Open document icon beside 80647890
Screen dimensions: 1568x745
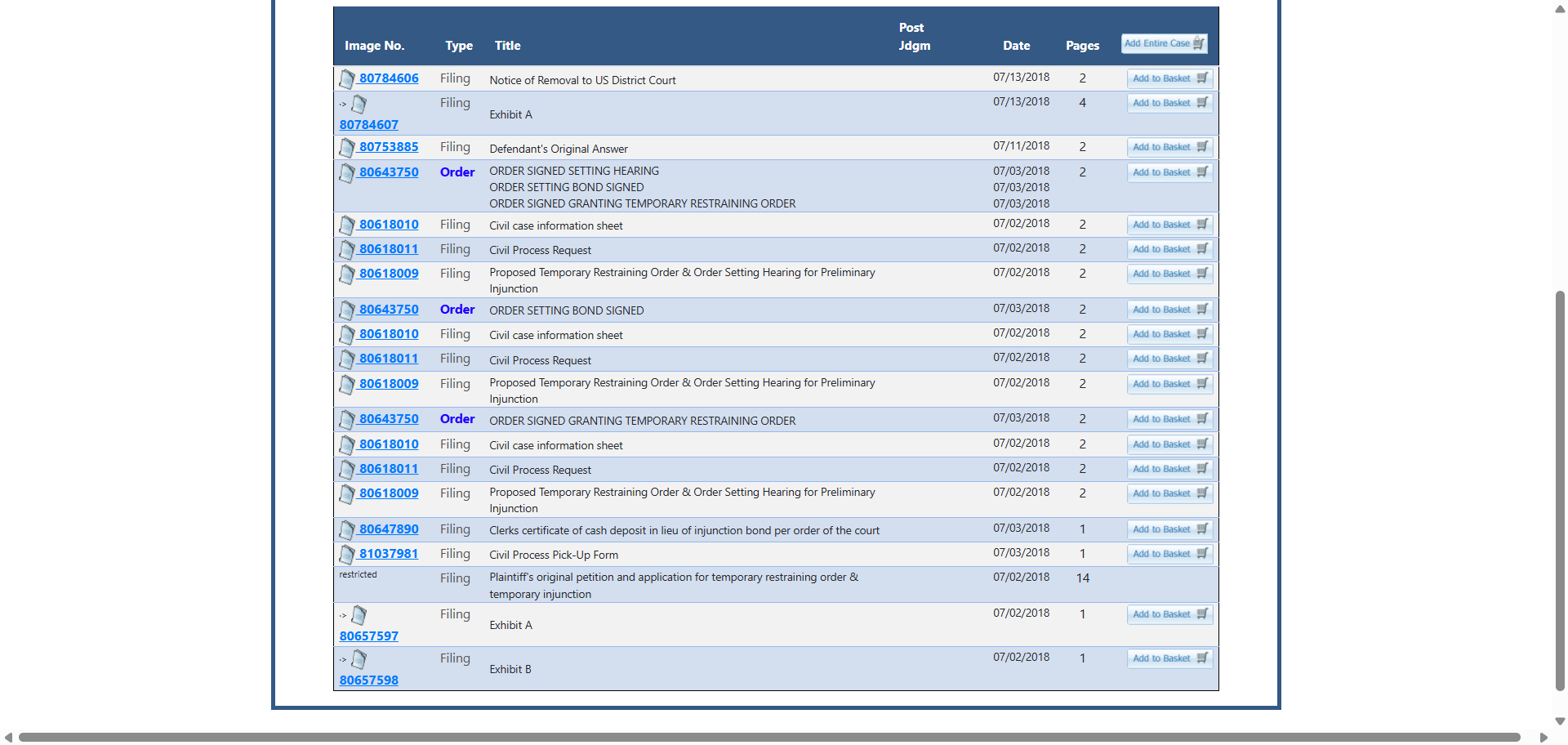347,530
